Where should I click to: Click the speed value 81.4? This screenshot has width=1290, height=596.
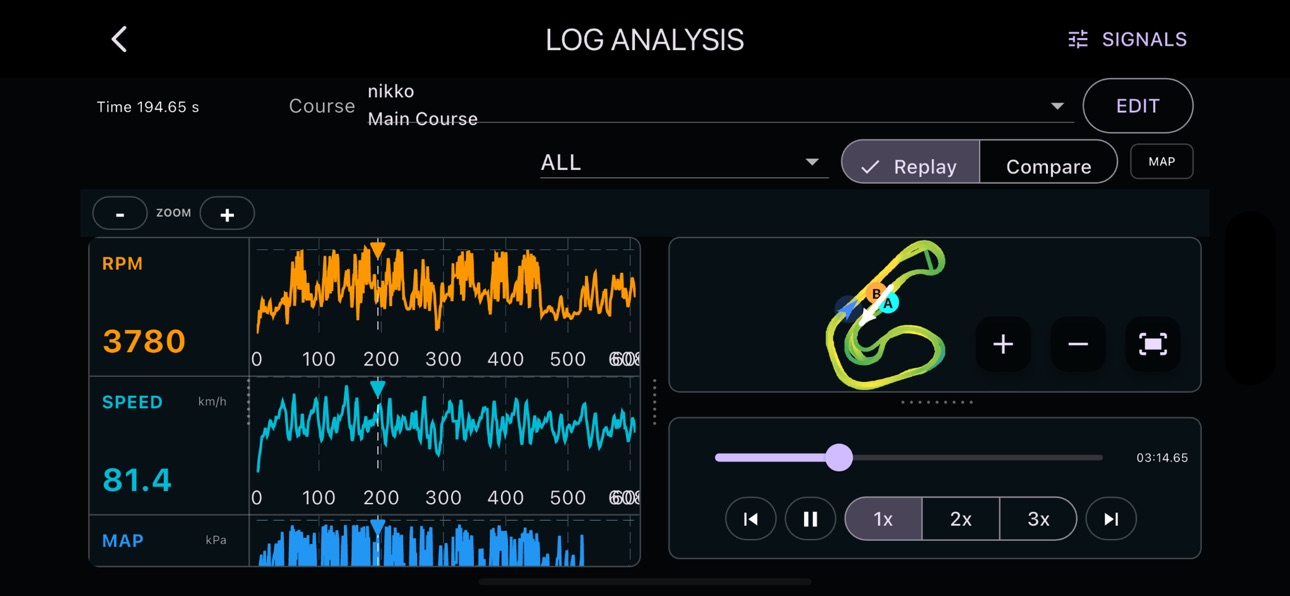[137, 480]
